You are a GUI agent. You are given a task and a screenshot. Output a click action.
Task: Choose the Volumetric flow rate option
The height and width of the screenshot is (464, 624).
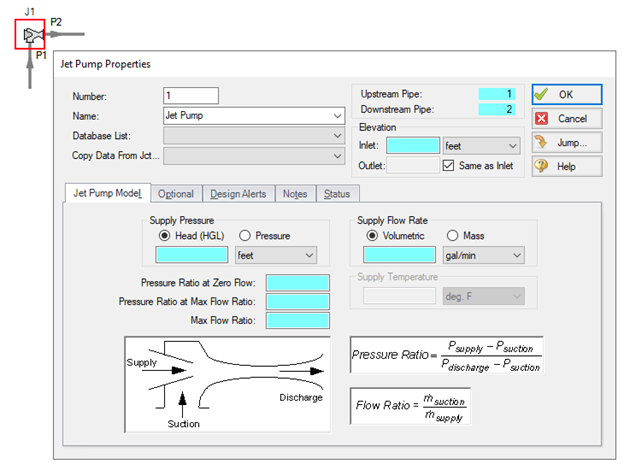pos(371,236)
